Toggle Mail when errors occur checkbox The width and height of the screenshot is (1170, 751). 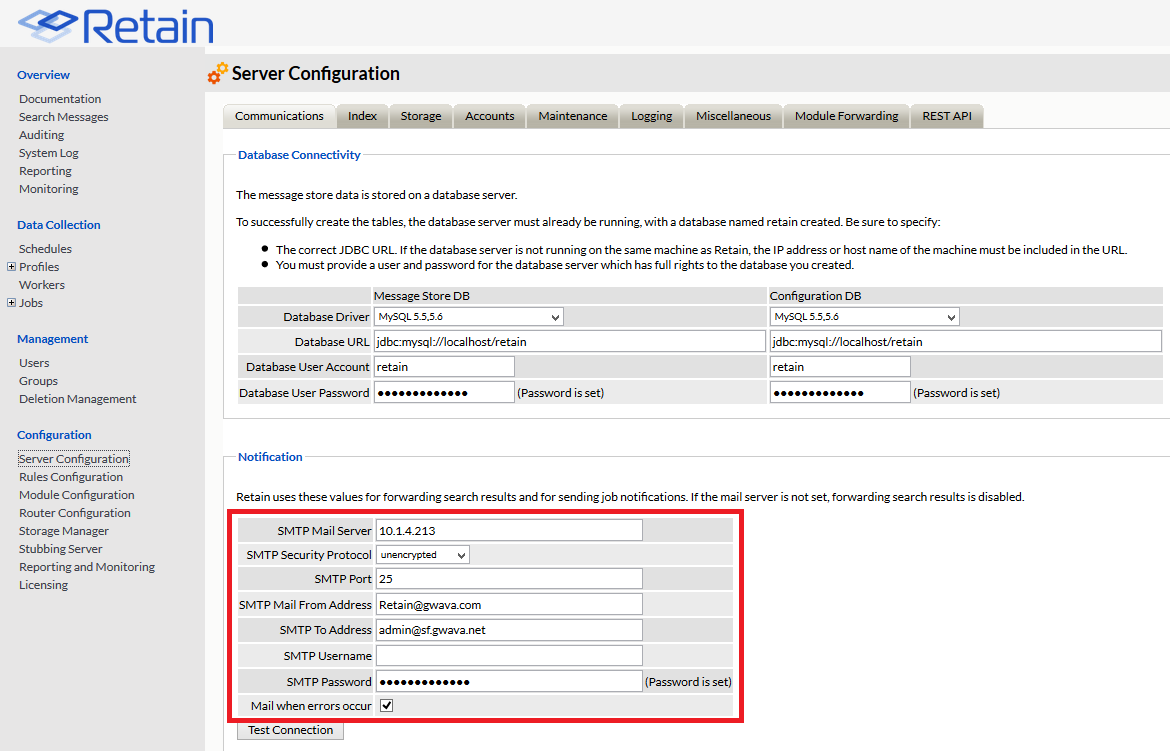387,705
